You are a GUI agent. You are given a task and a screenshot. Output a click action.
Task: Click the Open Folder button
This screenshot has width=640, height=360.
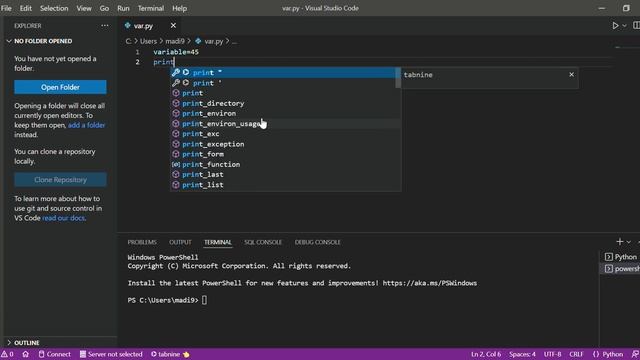(60, 87)
